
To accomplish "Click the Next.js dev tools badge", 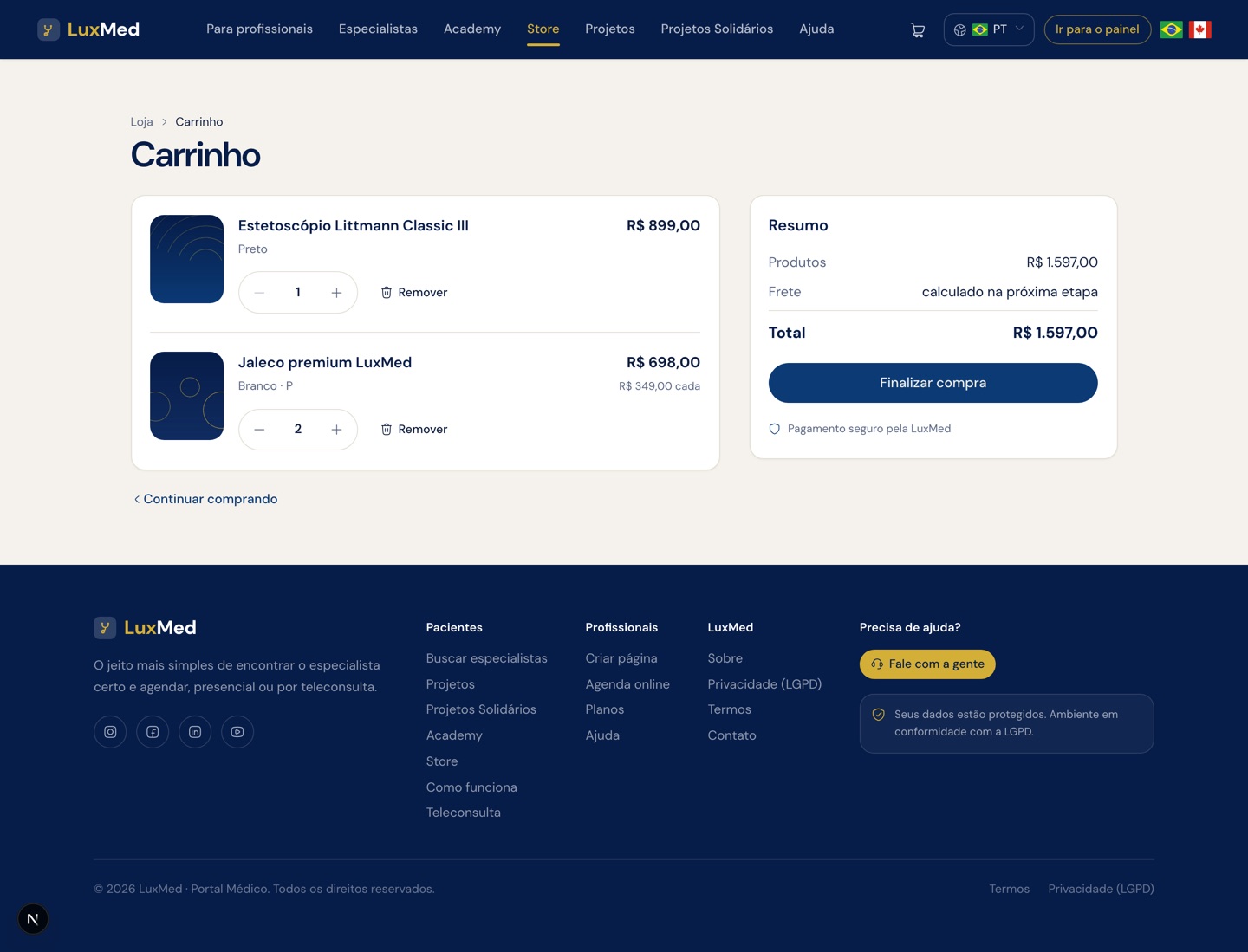I will pyautogui.click(x=33, y=919).
